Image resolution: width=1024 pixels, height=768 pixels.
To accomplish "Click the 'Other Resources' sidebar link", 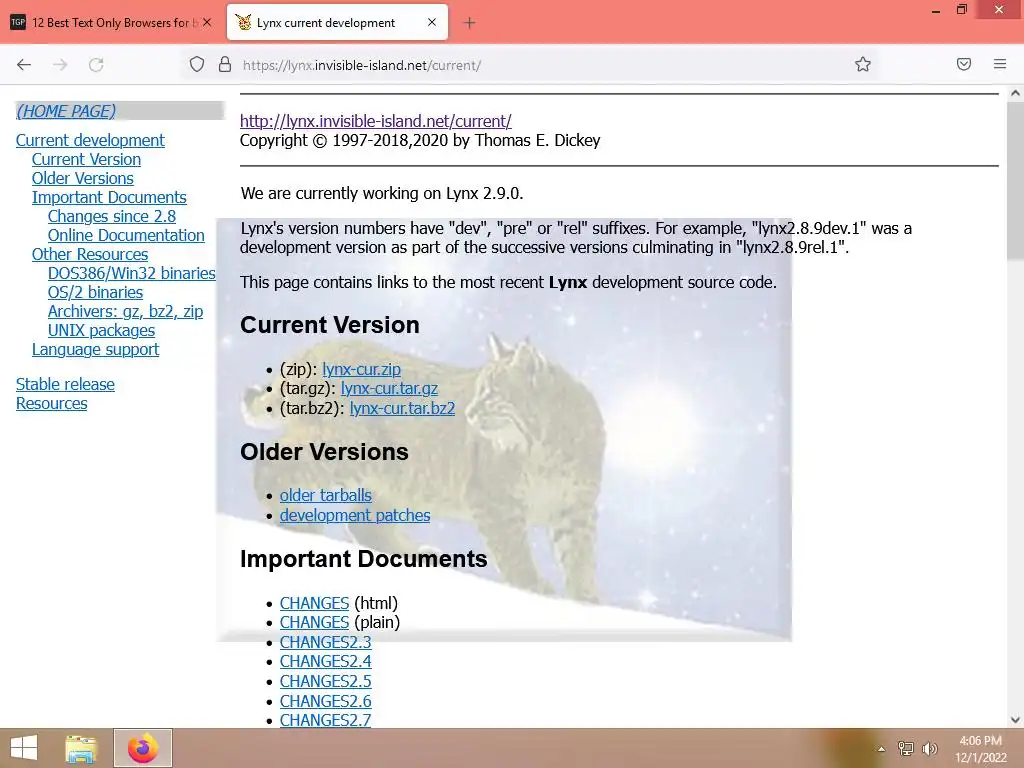I will (x=89, y=254).
